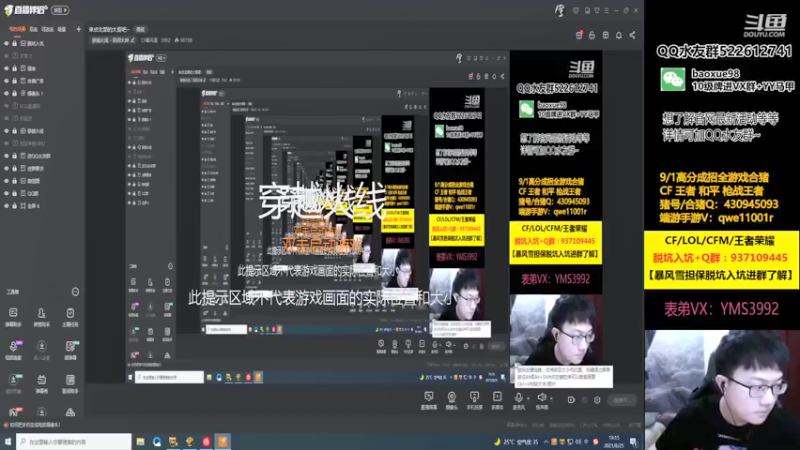Select the QQ群 source row
Viewport: 800px width, 450px height.
(42, 193)
